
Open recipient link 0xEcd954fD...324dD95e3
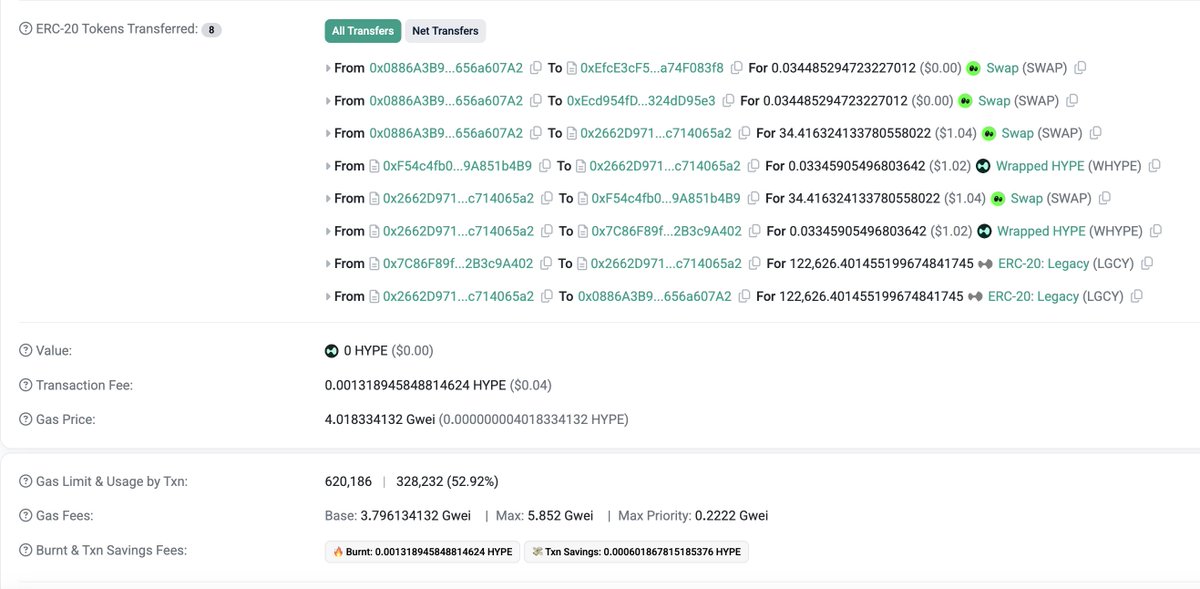click(641, 101)
